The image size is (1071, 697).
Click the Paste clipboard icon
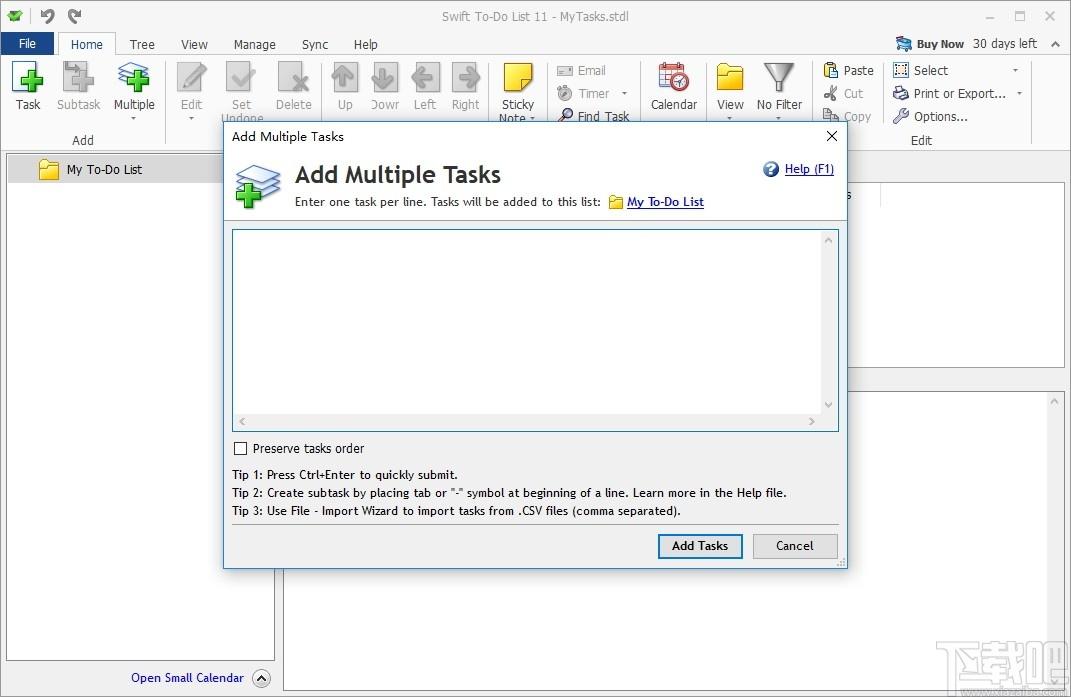tap(831, 70)
